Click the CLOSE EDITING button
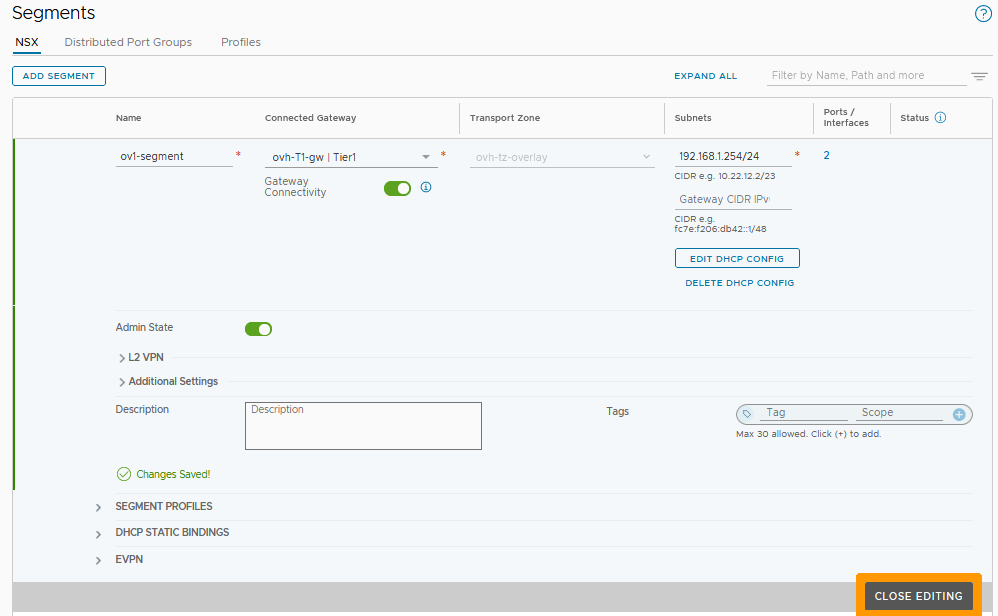The image size is (998, 616). (918, 595)
